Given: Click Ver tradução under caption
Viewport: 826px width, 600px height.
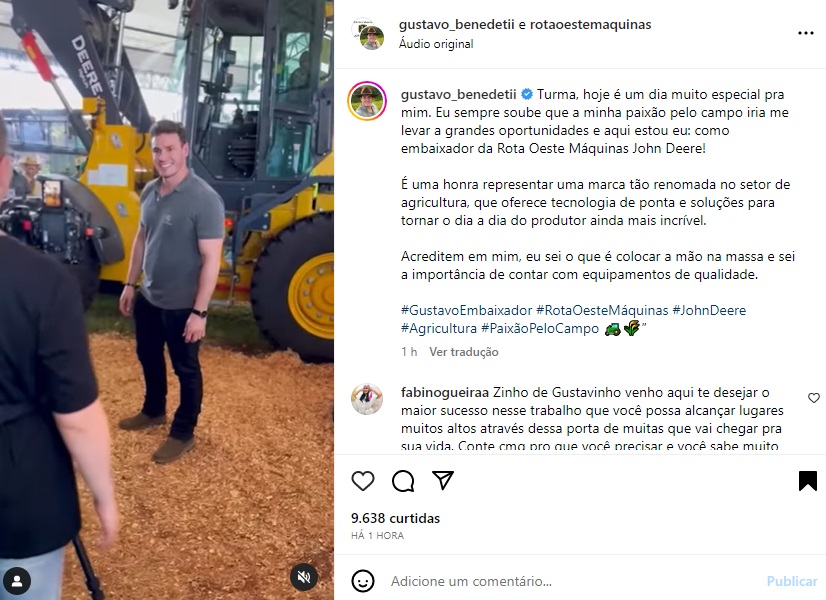Looking at the screenshot, I should (464, 352).
